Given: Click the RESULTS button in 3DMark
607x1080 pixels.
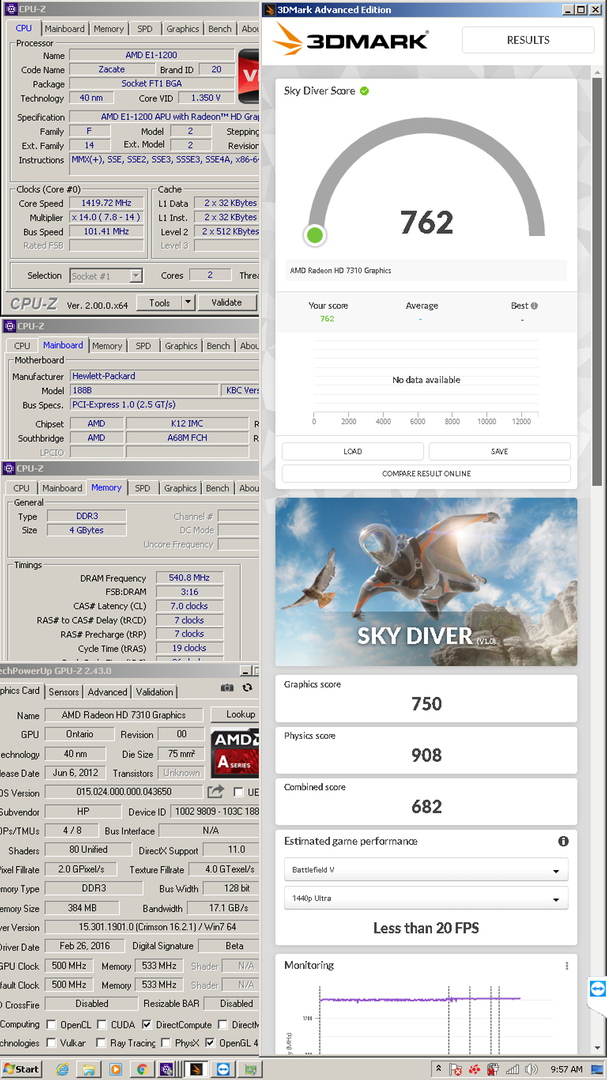Looking at the screenshot, I should pyautogui.click(x=528, y=40).
